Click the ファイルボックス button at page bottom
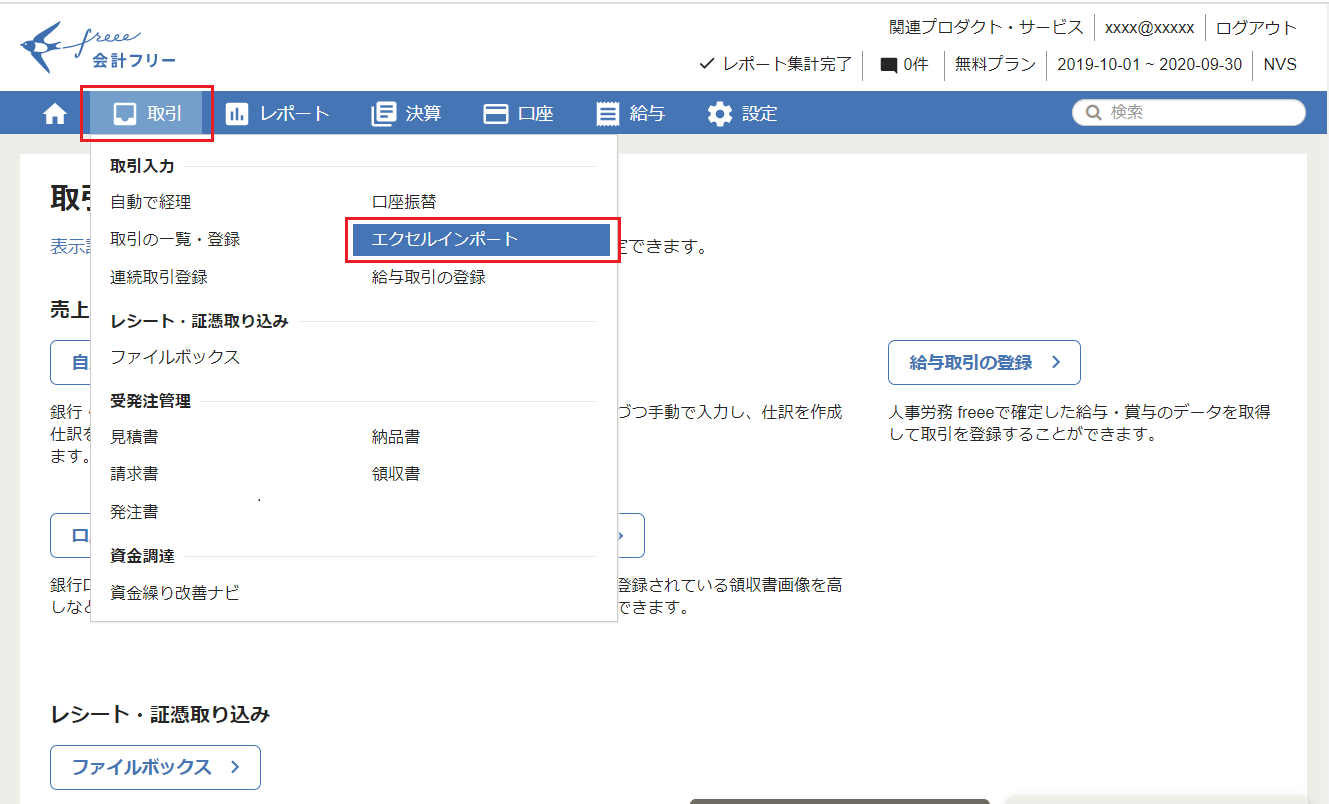Viewport: 1329px width, 804px height. tap(155, 767)
